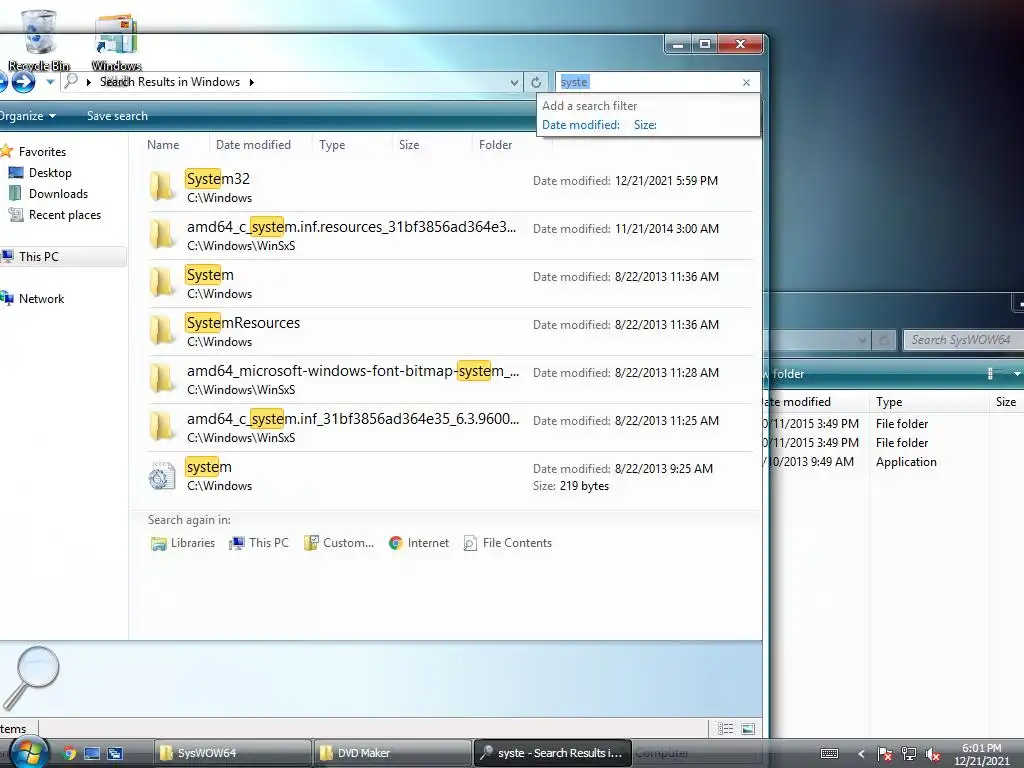Open recent locations dropdown beside navigation arrows

coord(50,82)
